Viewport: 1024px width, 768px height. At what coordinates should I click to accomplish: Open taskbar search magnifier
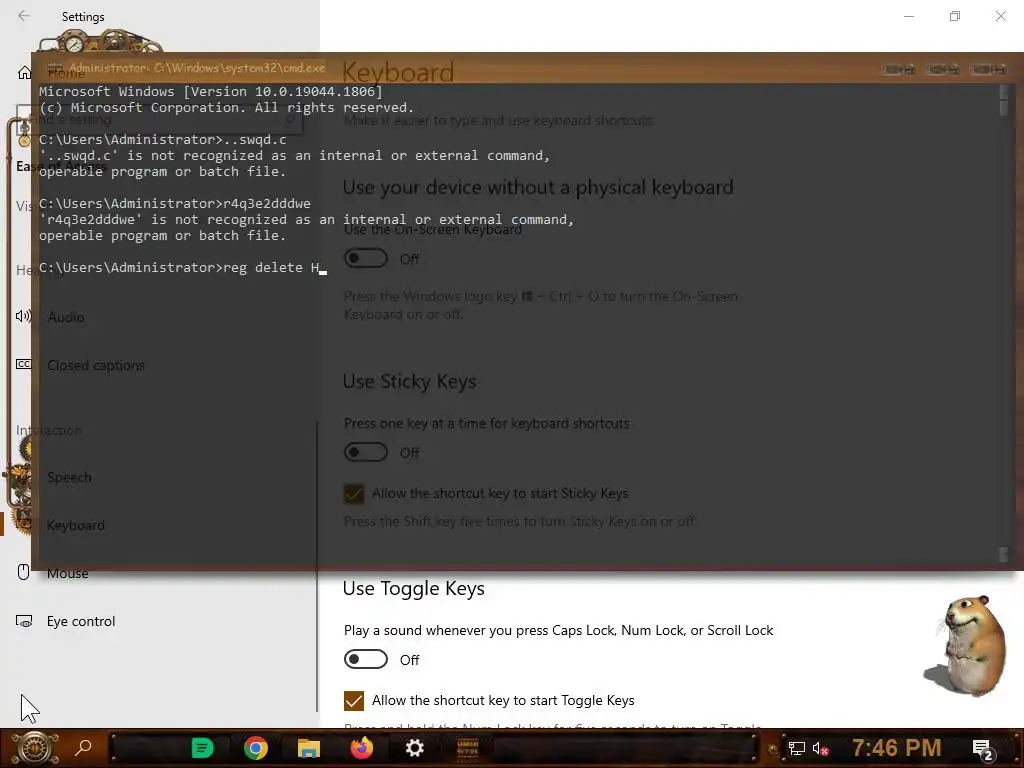(84, 748)
